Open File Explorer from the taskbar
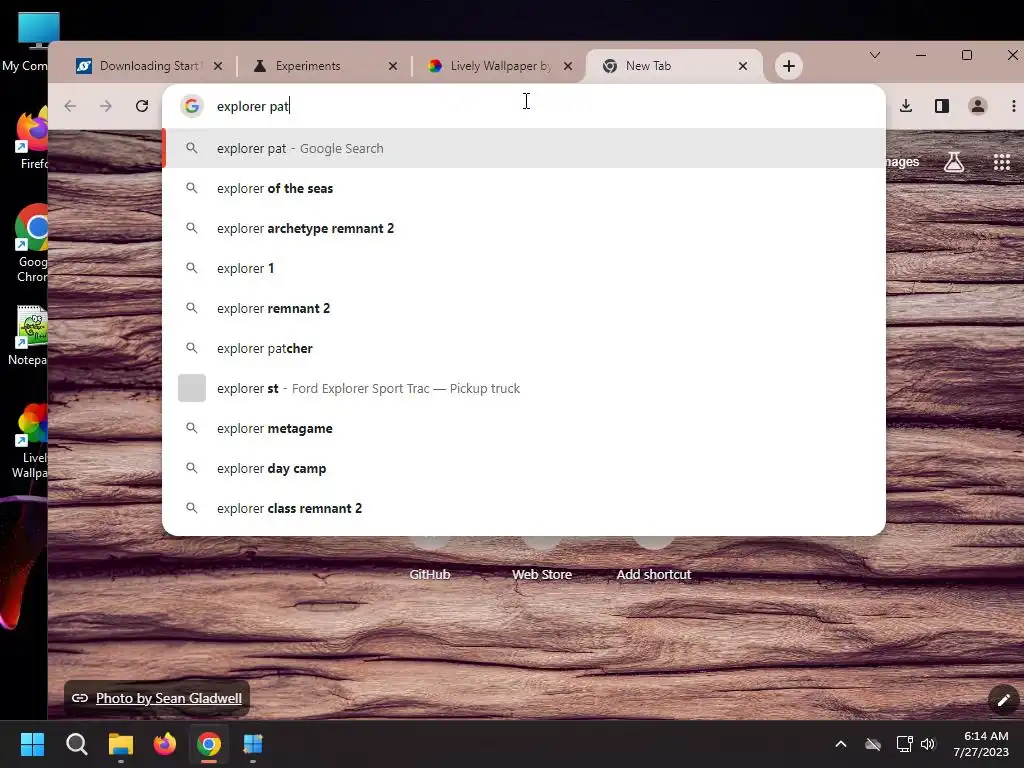The image size is (1024, 768). [121, 744]
